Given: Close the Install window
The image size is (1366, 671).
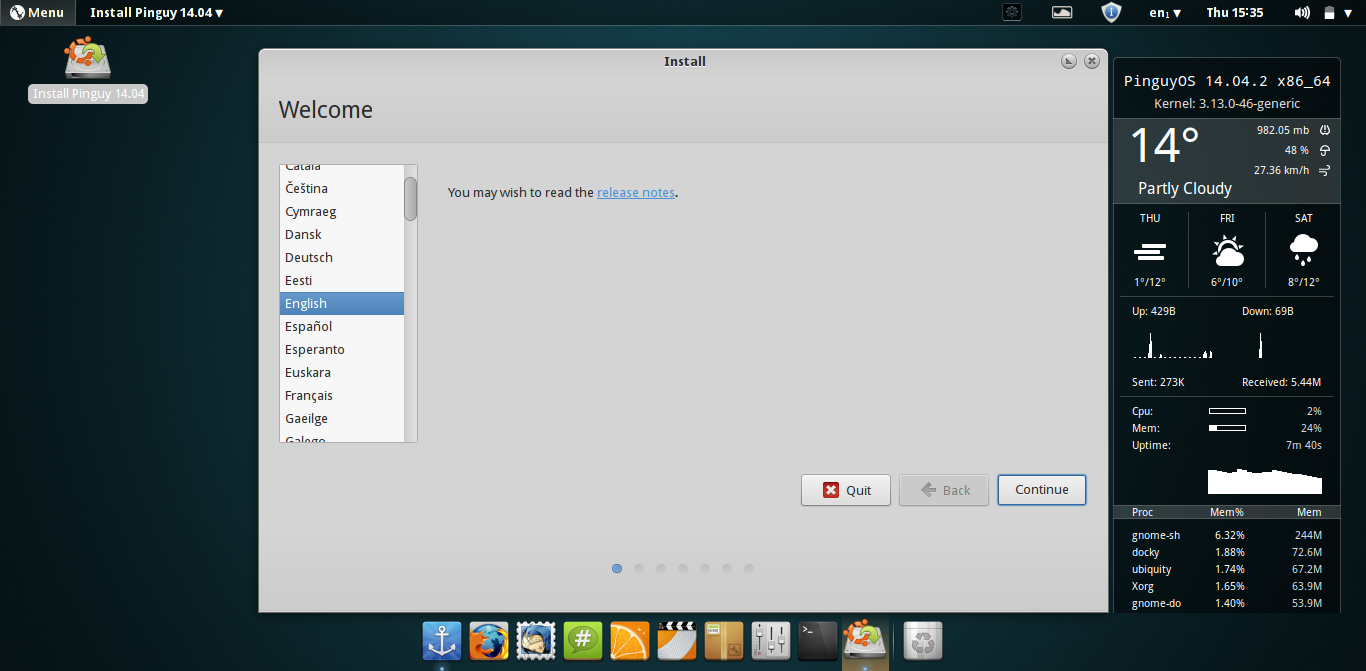Looking at the screenshot, I should coord(1092,61).
